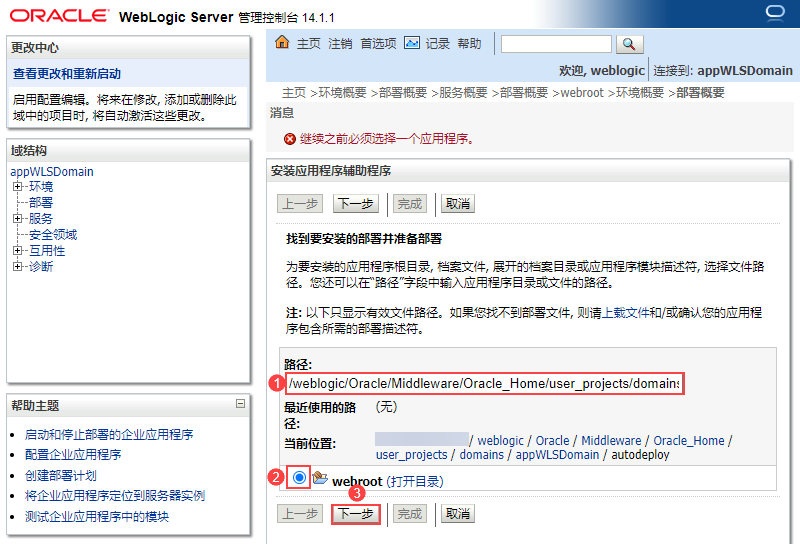Click the bottom 完成 button
The image size is (800, 544).
410,513
